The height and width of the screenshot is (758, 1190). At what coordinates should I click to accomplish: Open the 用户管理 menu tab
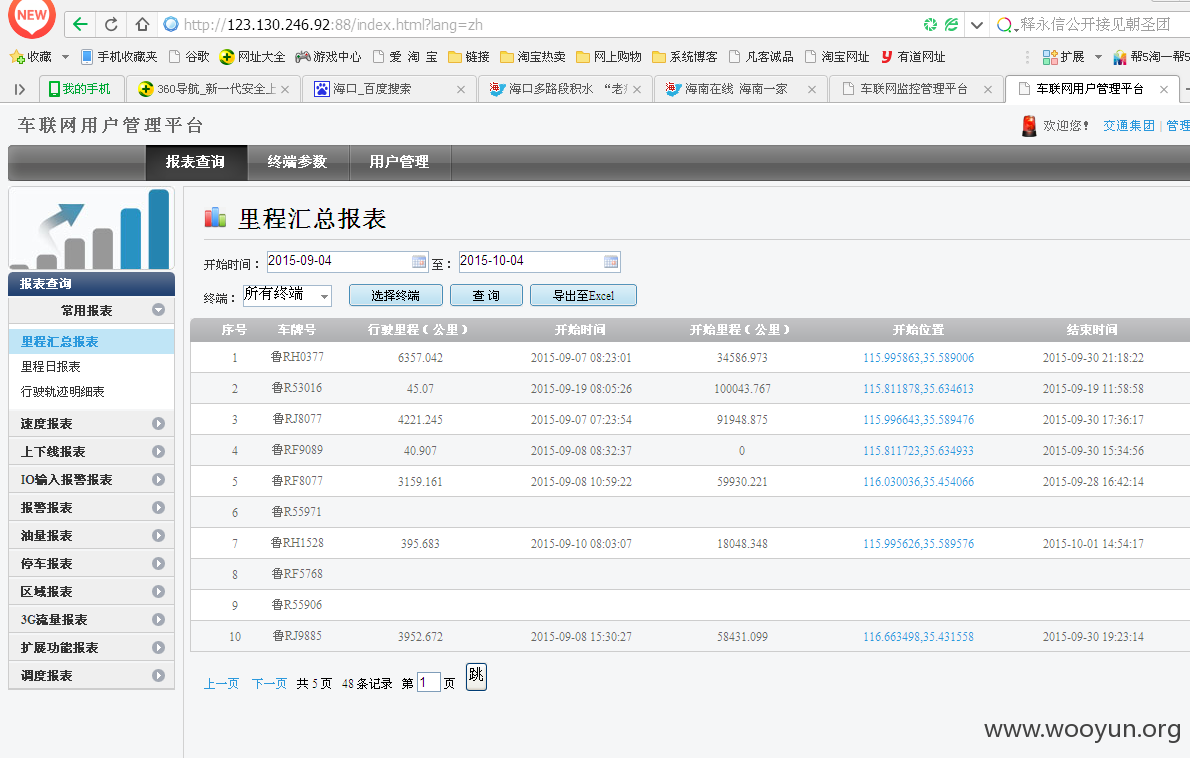pyautogui.click(x=399, y=162)
